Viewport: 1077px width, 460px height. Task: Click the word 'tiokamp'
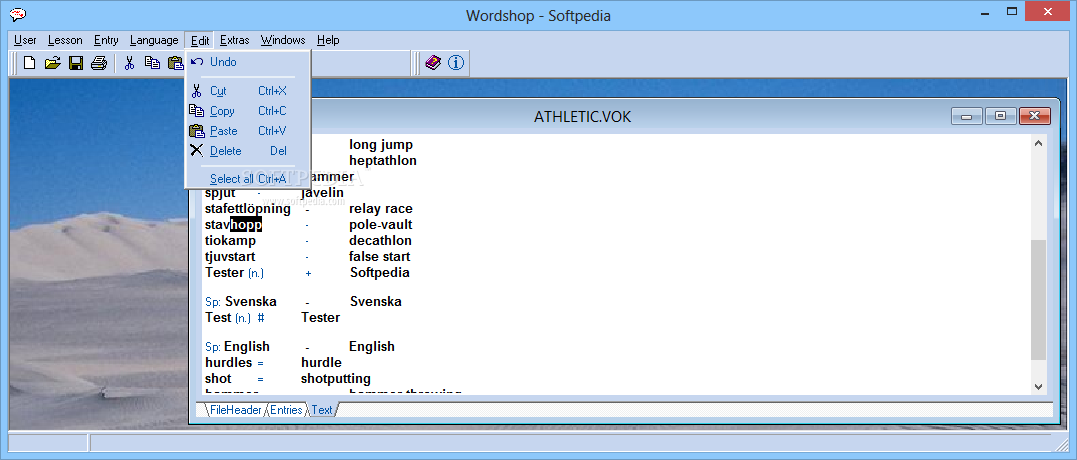230,241
